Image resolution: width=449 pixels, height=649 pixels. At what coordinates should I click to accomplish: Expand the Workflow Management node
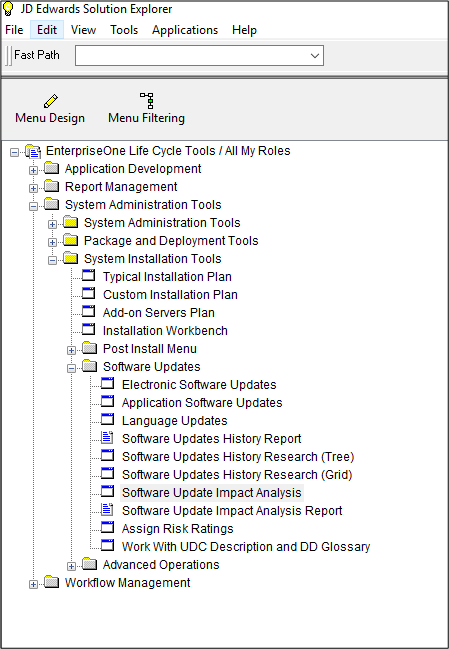pyautogui.click(x=34, y=584)
